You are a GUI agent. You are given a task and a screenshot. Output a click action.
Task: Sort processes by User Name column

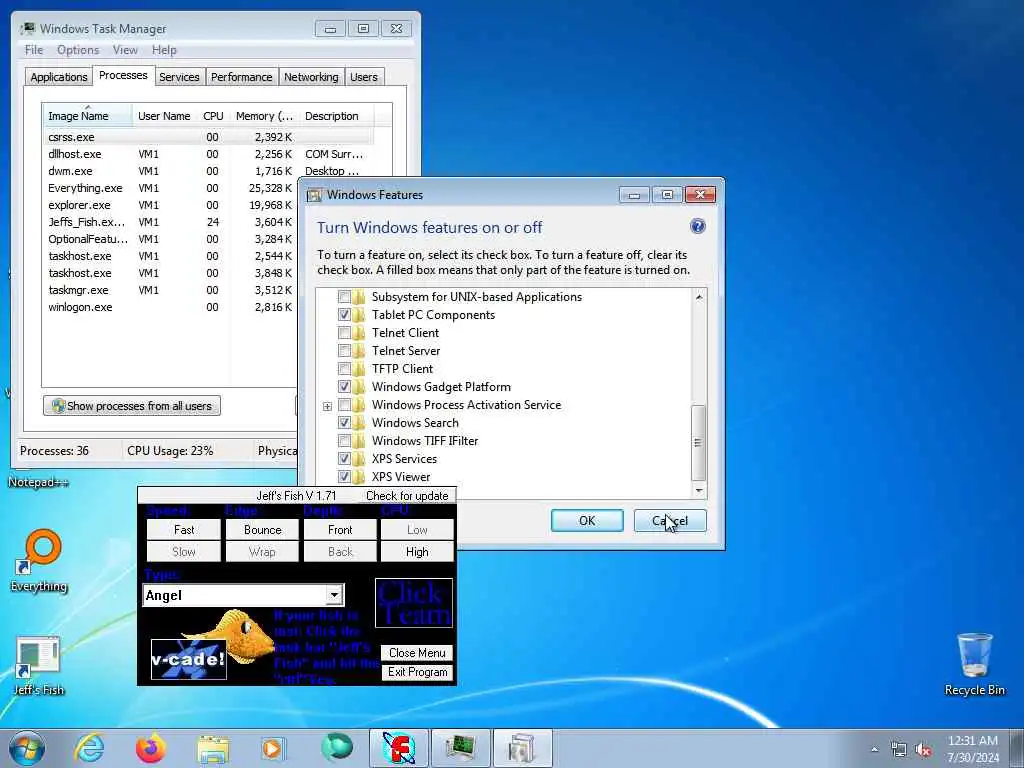(x=164, y=116)
